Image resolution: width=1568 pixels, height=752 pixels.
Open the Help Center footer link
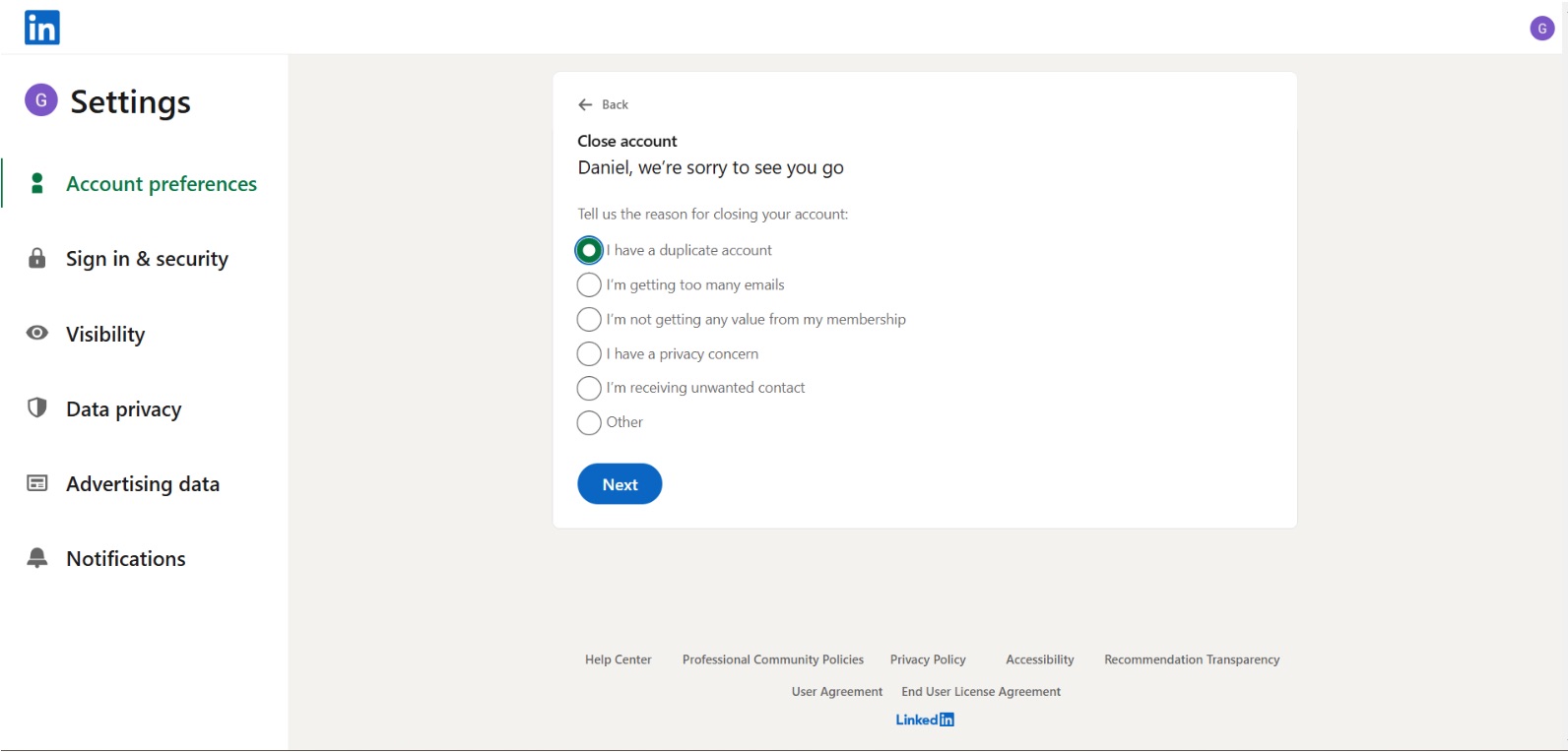coord(618,659)
